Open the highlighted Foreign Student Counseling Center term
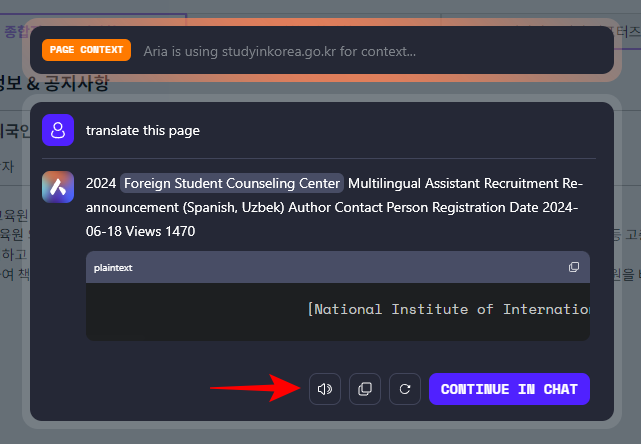The width and height of the screenshot is (641, 444). (x=232, y=184)
